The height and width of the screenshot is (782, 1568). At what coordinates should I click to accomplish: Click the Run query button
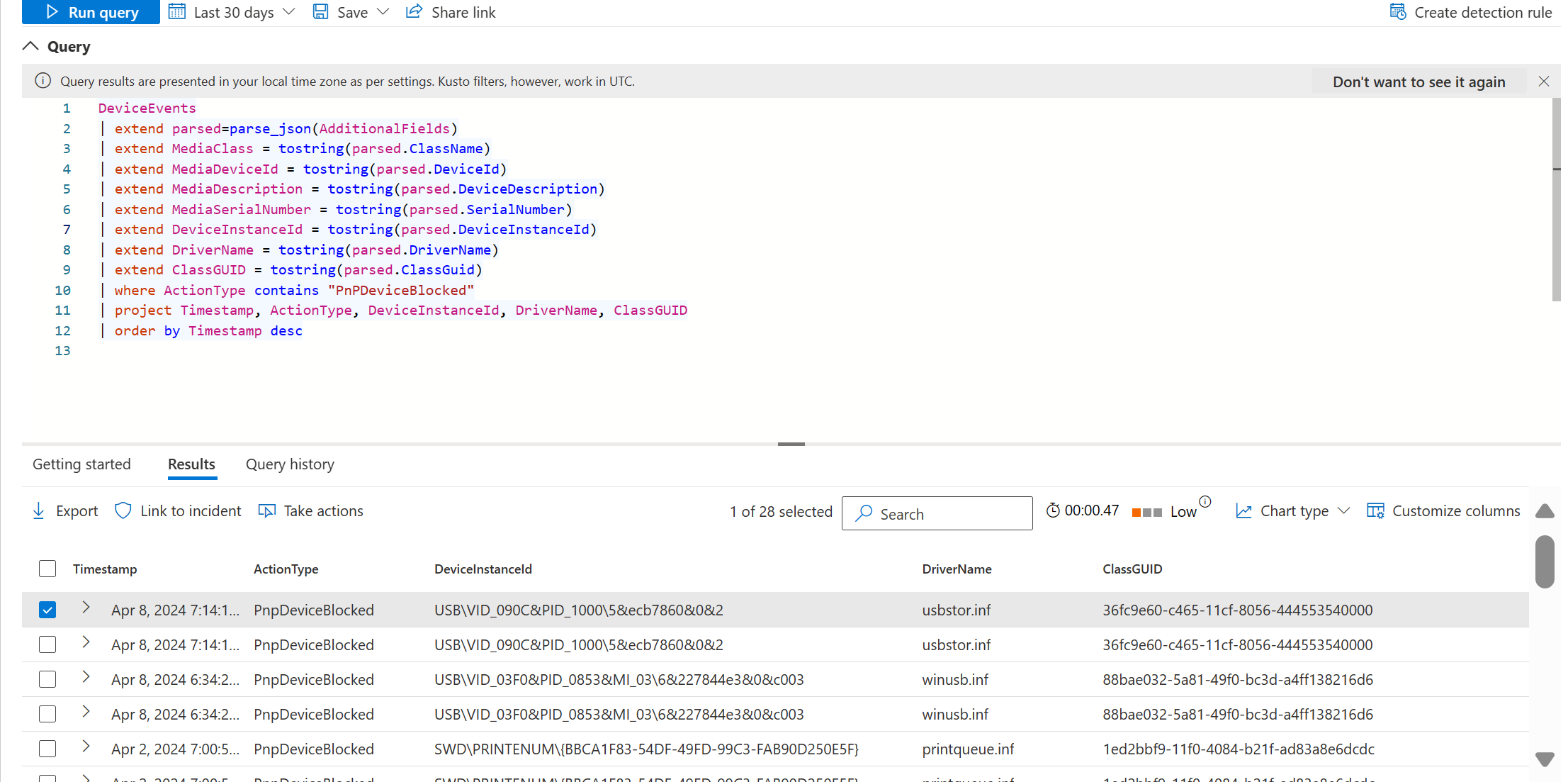click(x=89, y=12)
